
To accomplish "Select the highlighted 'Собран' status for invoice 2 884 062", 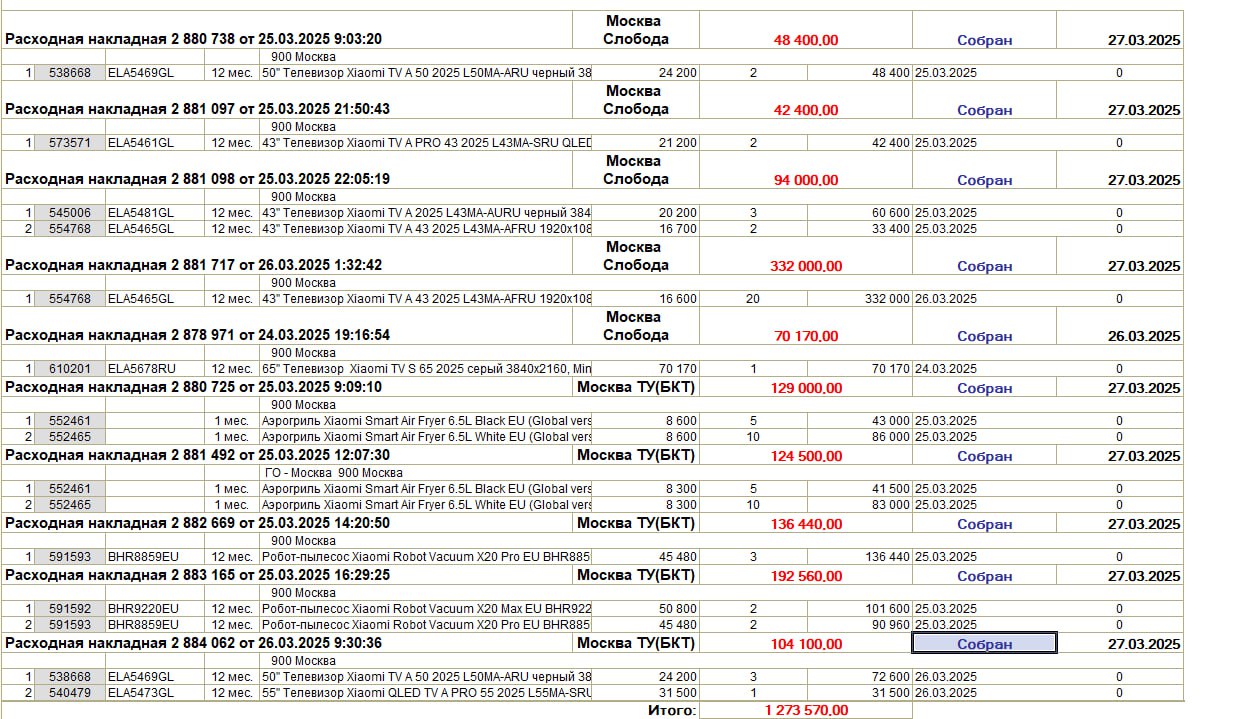I will (x=985, y=644).
